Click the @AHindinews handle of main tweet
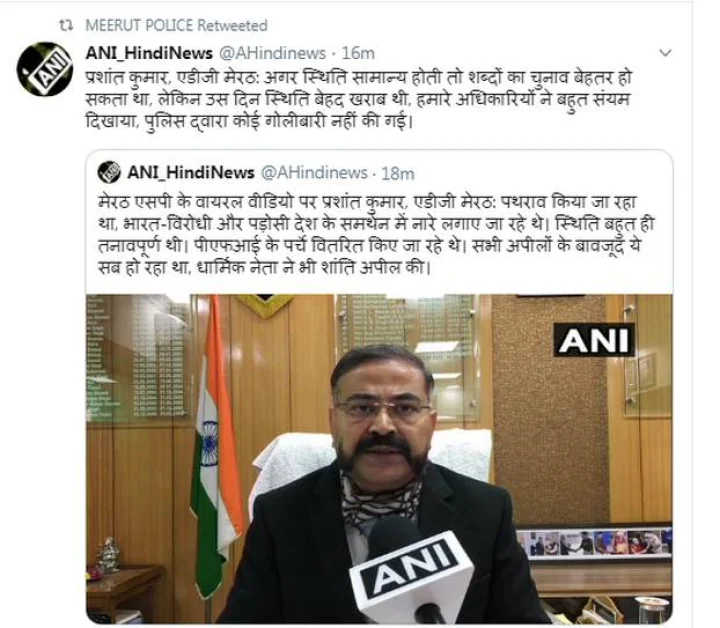Viewport: 720px width, 628px height. click(x=273, y=53)
